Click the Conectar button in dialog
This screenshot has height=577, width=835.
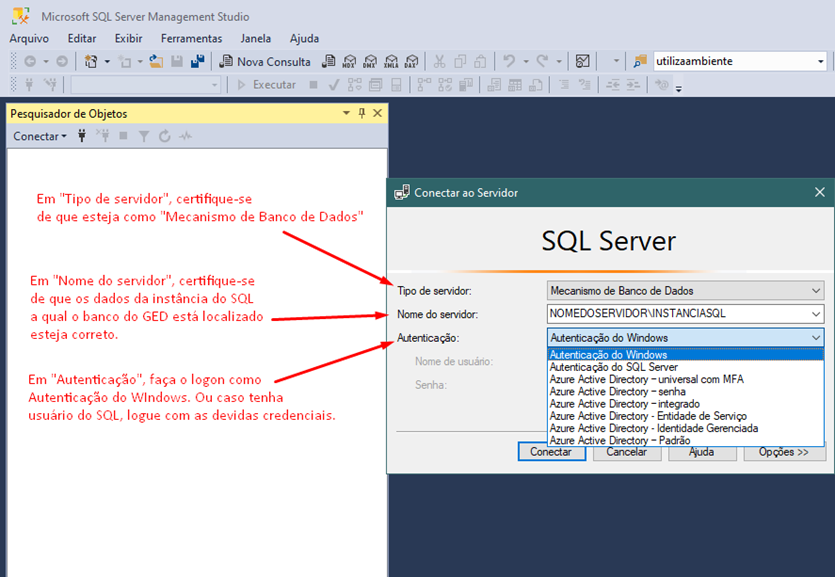(552, 452)
